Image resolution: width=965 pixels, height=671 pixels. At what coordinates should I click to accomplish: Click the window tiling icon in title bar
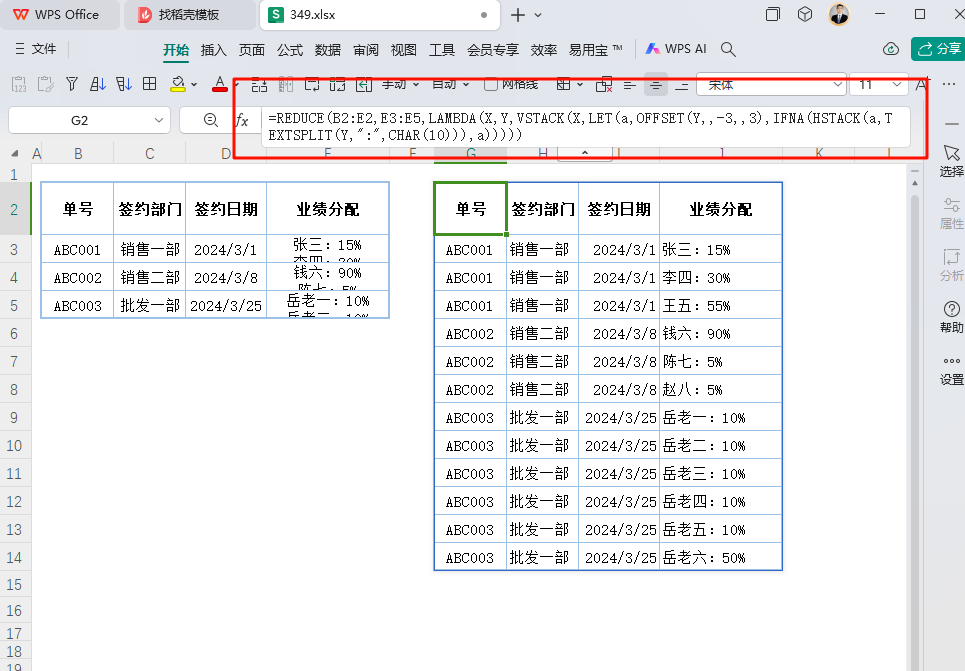[772, 14]
